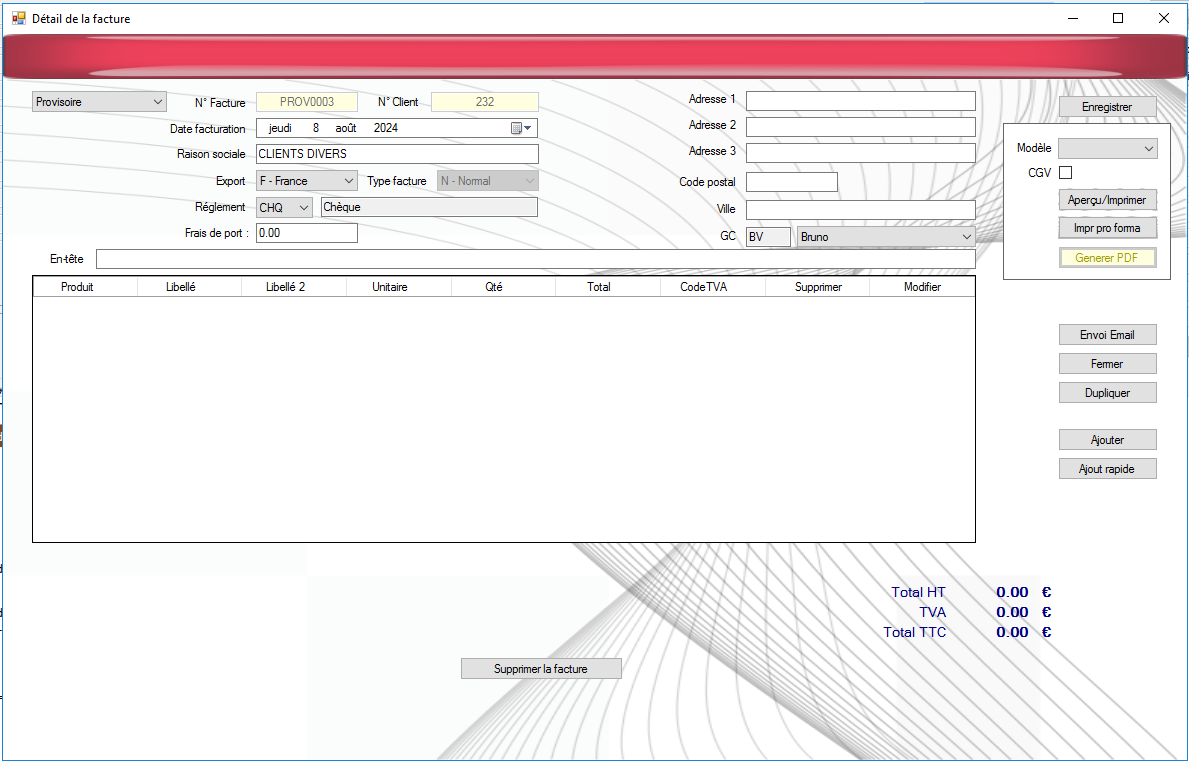Open the Bruno GC dropdown
This screenshot has width=1189, height=762.
click(x=884, y=237)
